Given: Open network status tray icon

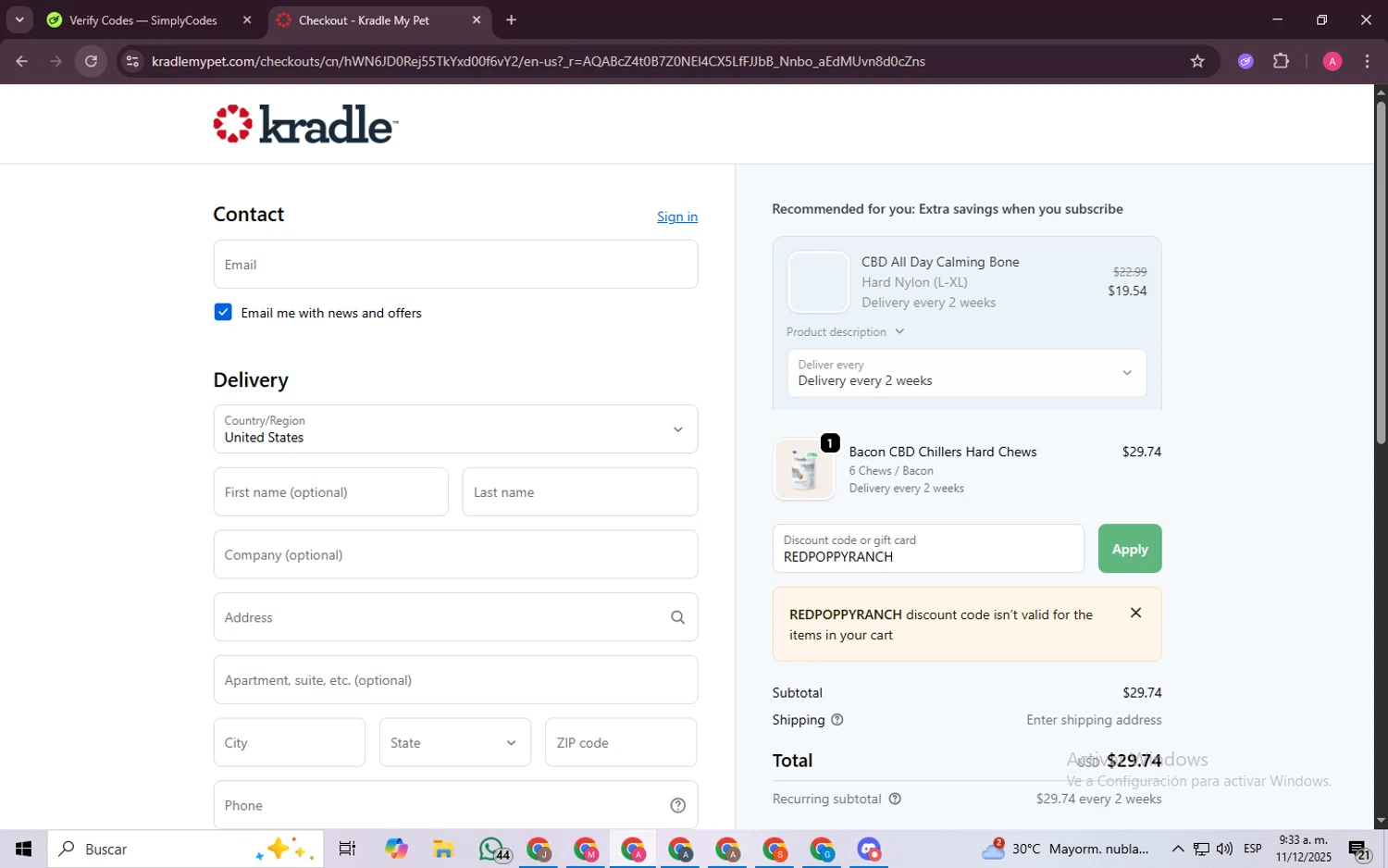Looking at the screenshot, I should tap(1201, 849).
